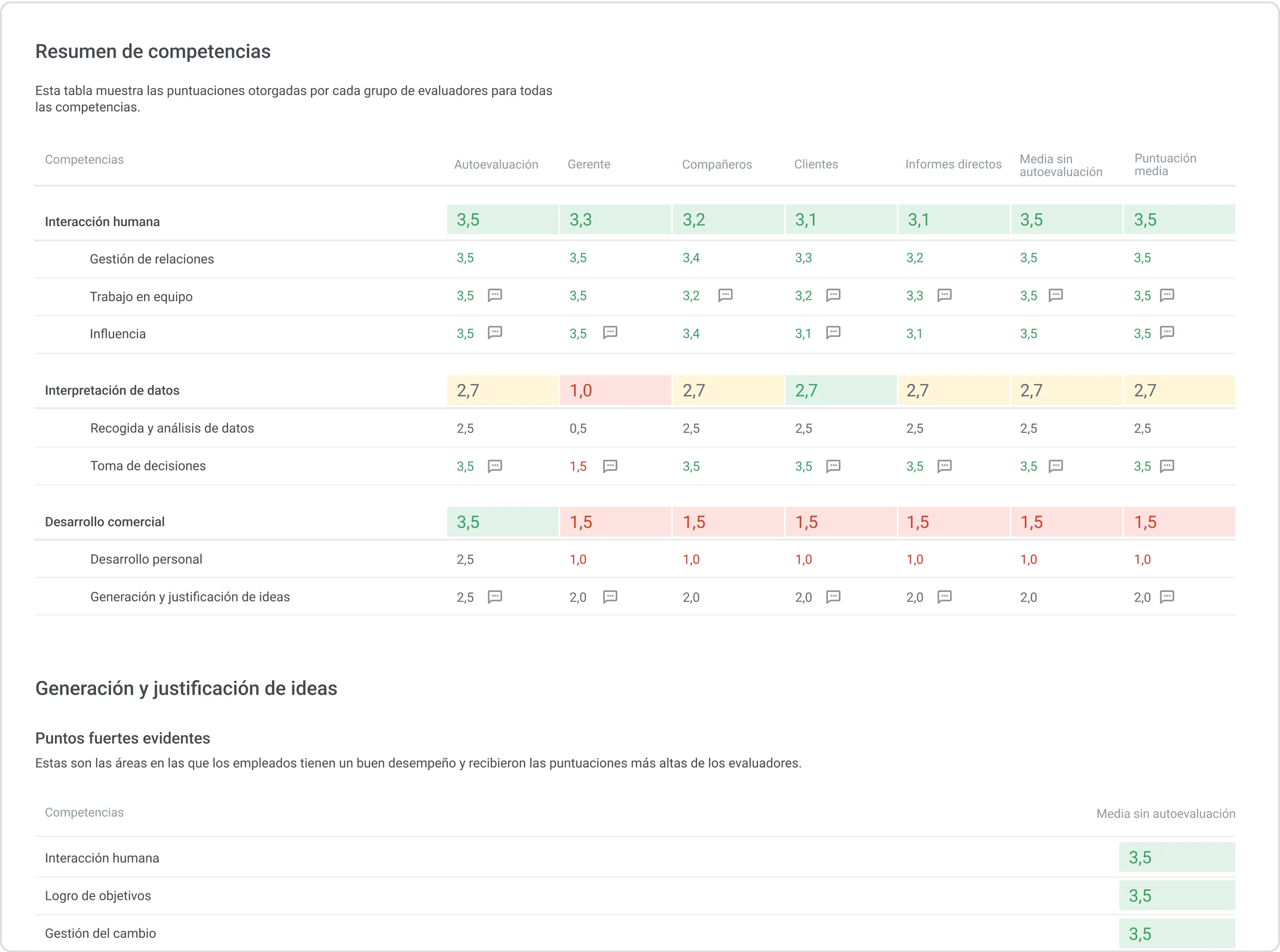Open the comment on Trabajo en equipo Autoevaluación score
1280x952 pixels.
tap(495, 296)
